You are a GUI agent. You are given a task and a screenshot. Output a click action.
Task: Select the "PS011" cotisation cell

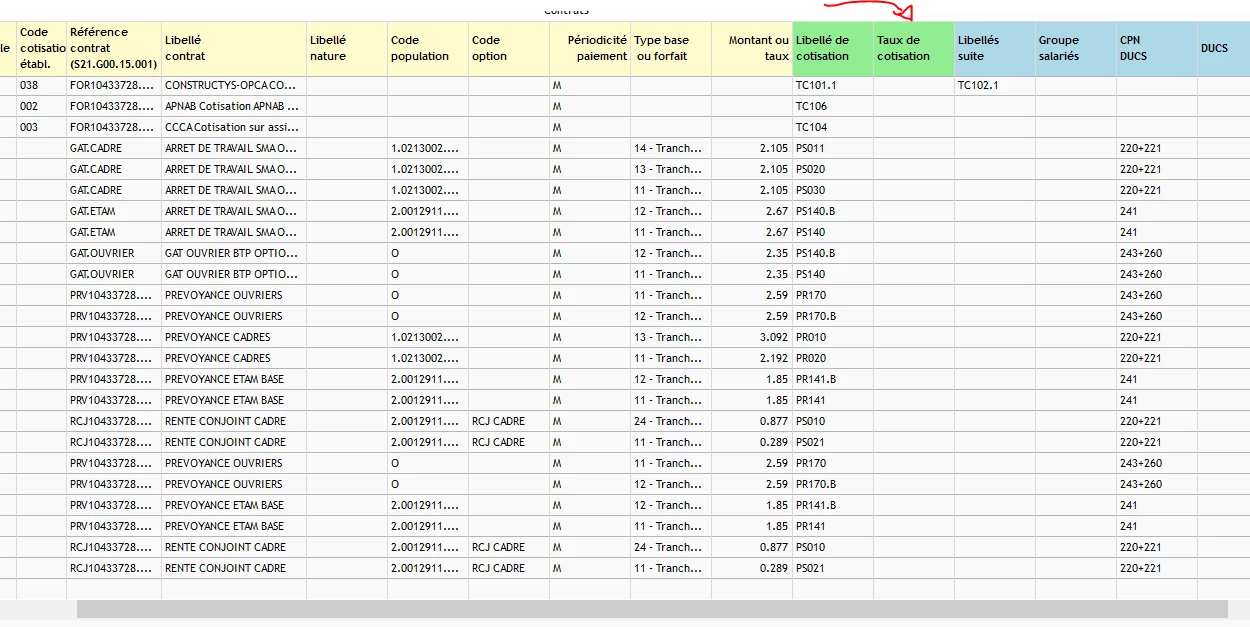(833, 149)
